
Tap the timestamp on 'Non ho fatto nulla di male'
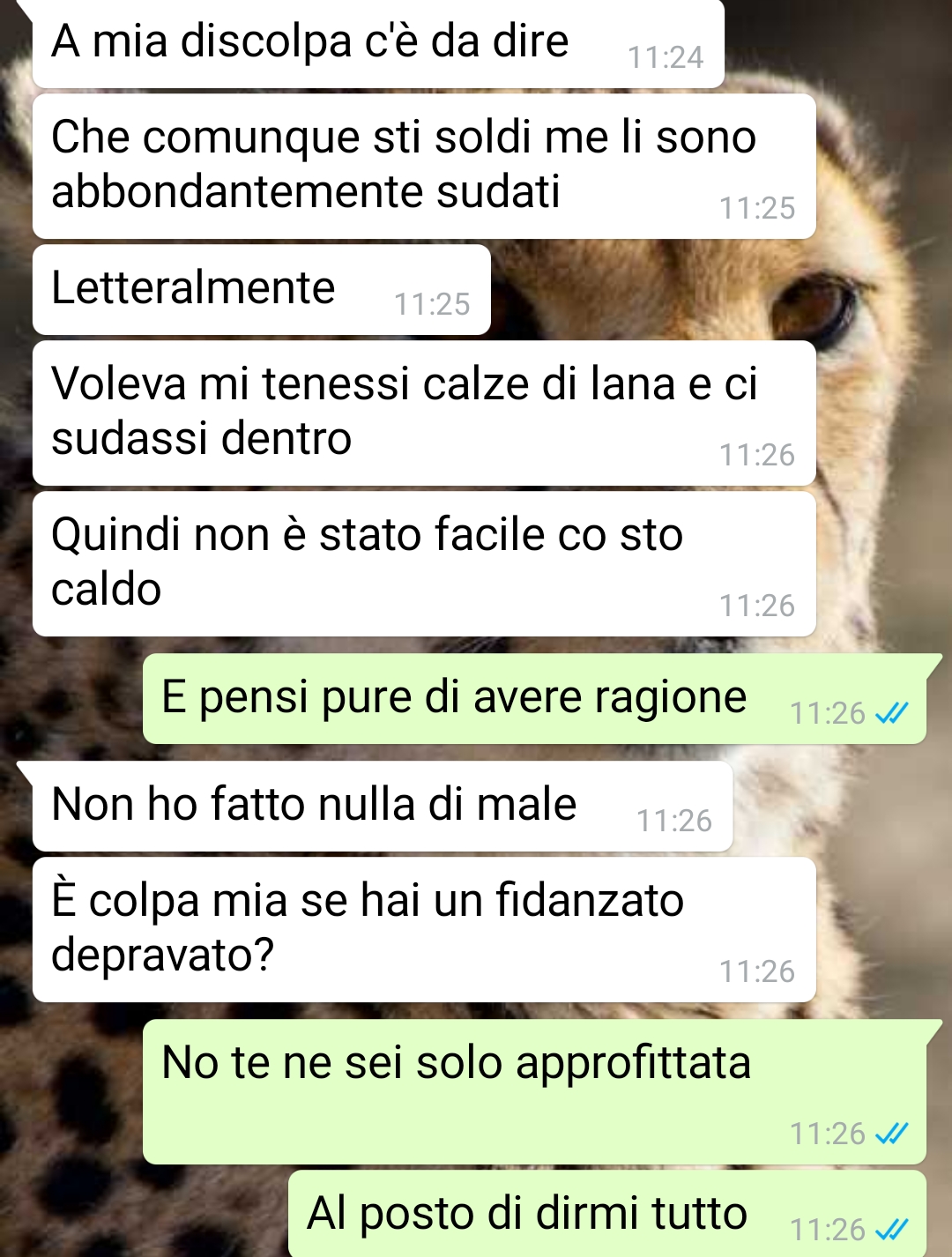pos(674,822)
